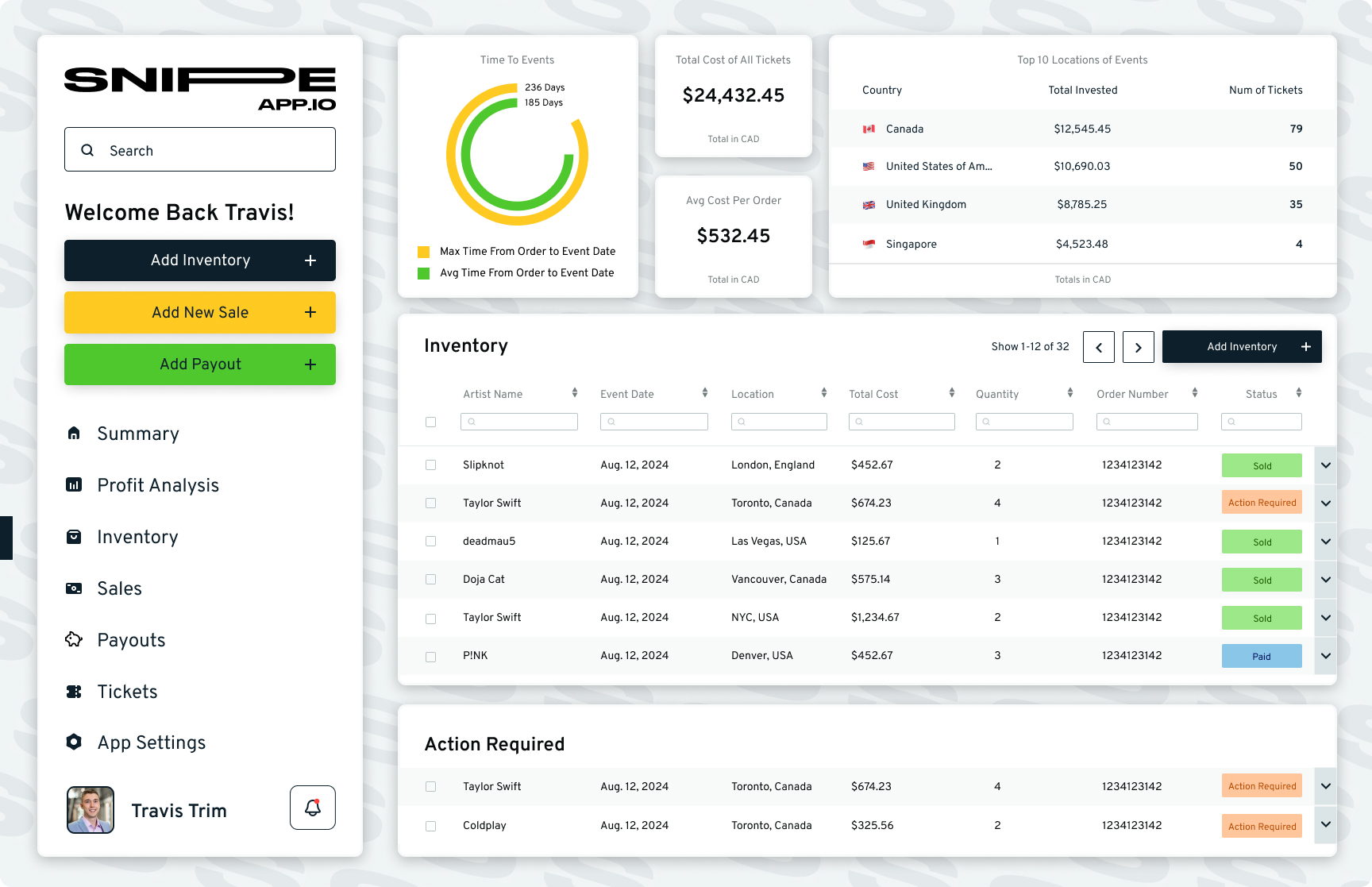Expand the Taylor Swift NYC row chevron

pos(1326,618)
